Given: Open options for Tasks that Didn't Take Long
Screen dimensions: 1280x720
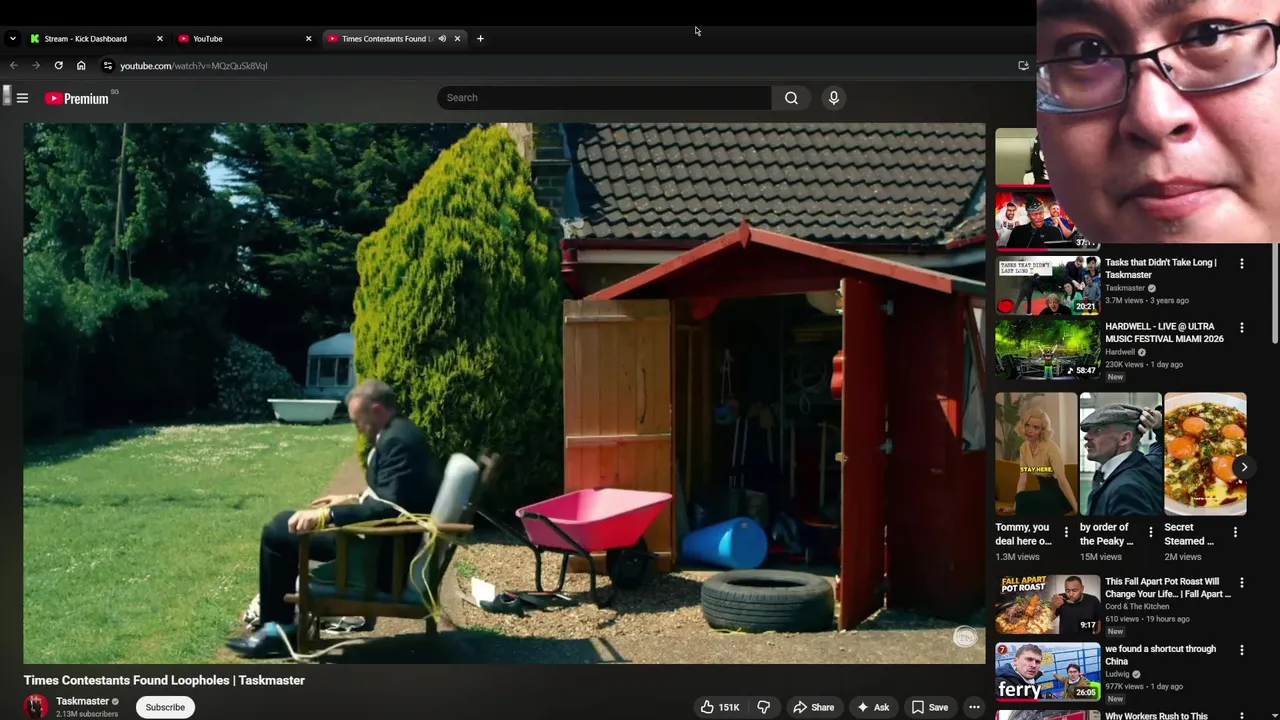Looking at the screenshot, I should [x=1242, y=264].
